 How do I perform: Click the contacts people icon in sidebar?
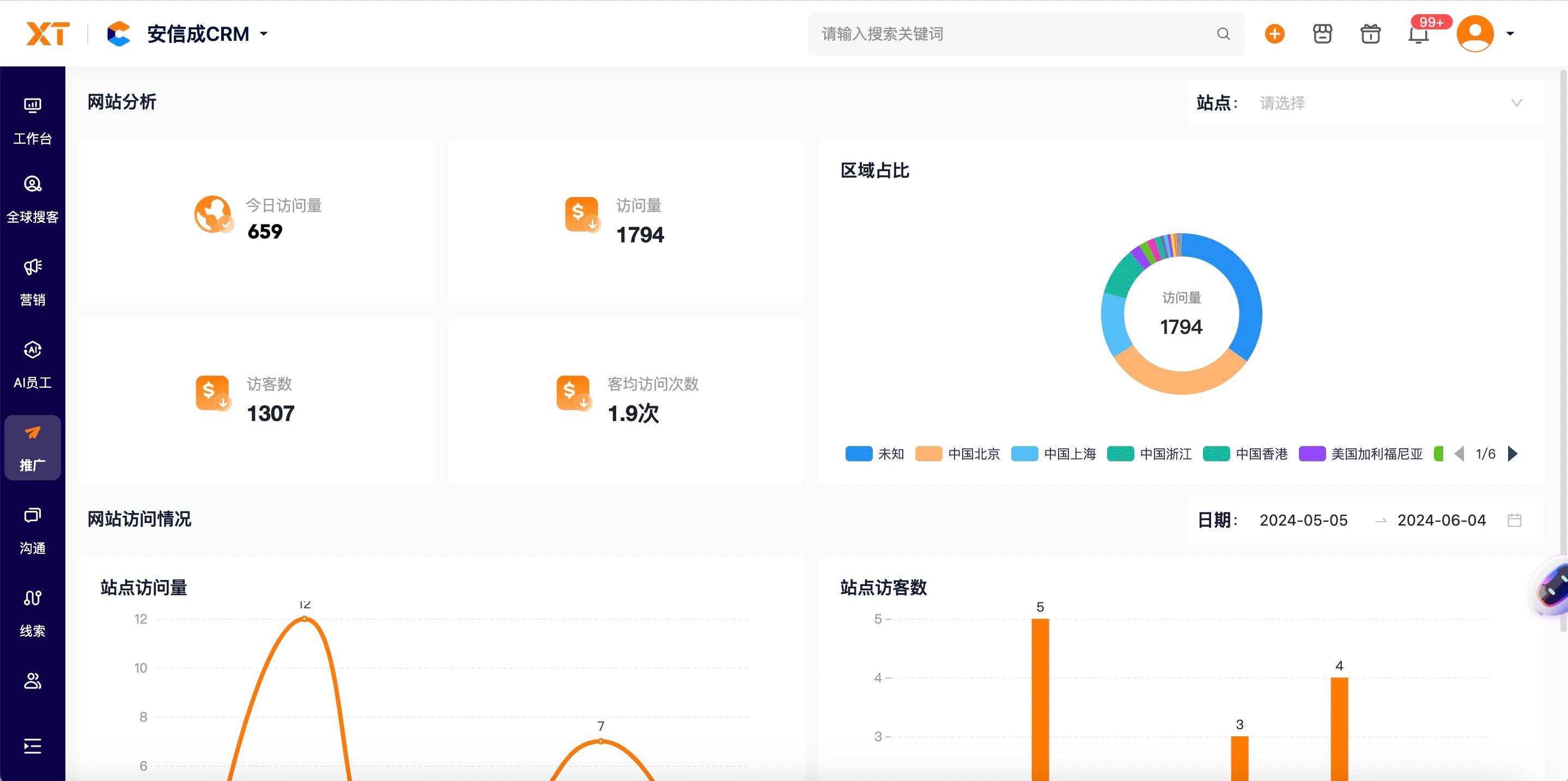(33, 681)
